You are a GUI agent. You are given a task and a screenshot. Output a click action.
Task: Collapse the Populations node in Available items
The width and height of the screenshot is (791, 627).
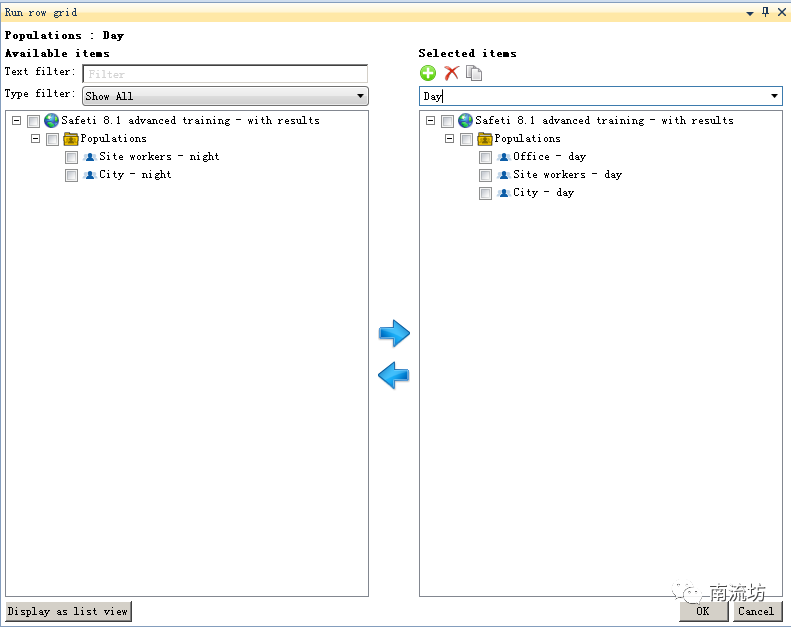(35, 139)
